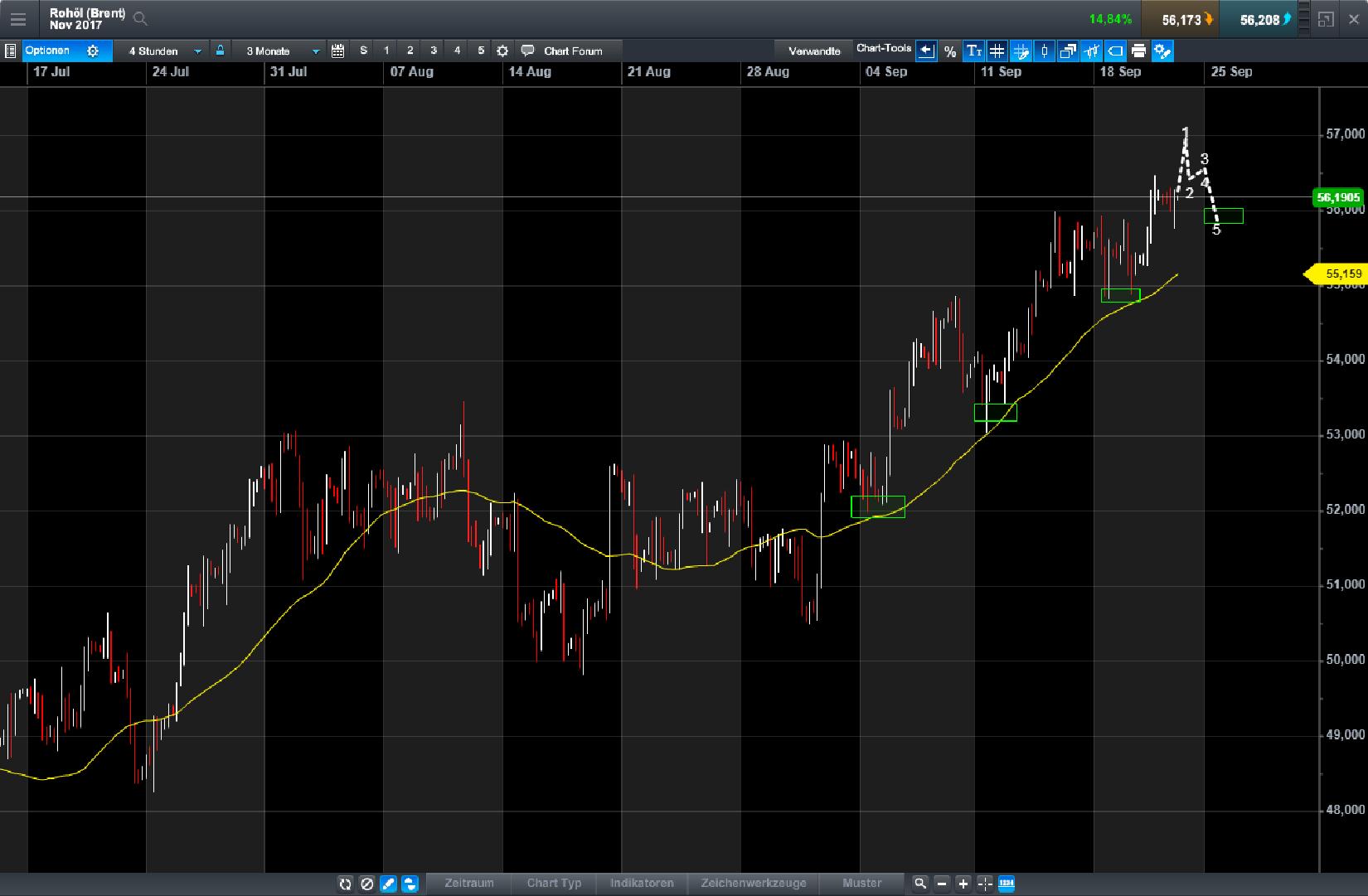Open the text annotation (Tt) tool

pyautogui.click(x=974, y=51)
